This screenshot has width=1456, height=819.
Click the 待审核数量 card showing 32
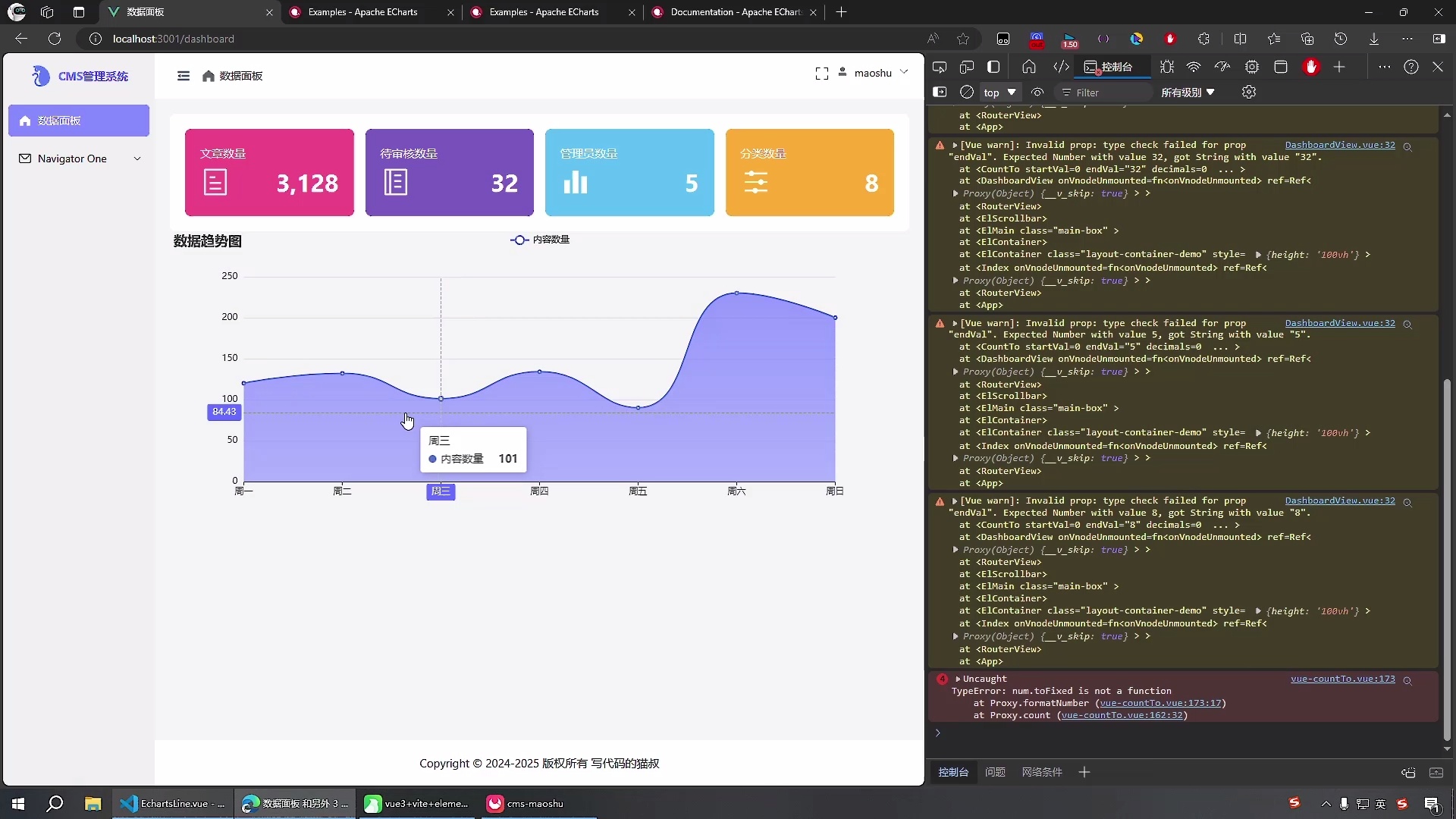click(450, 172)
